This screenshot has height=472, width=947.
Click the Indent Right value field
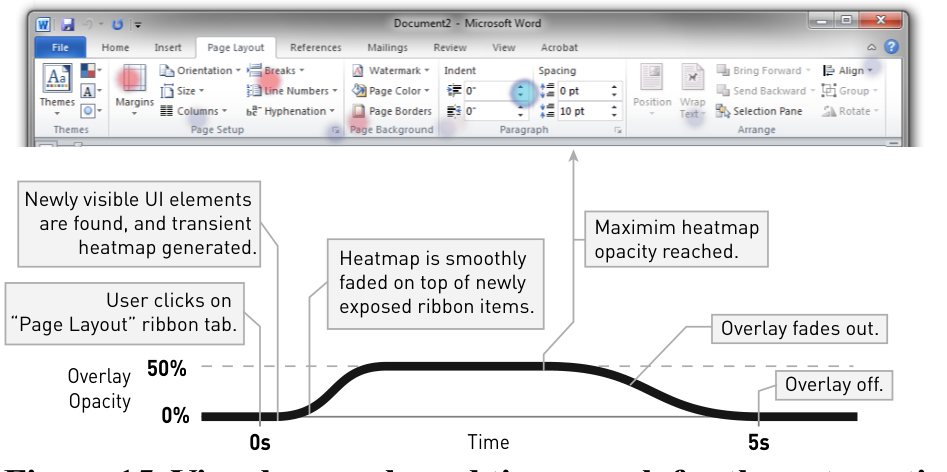tap(488, 111)
